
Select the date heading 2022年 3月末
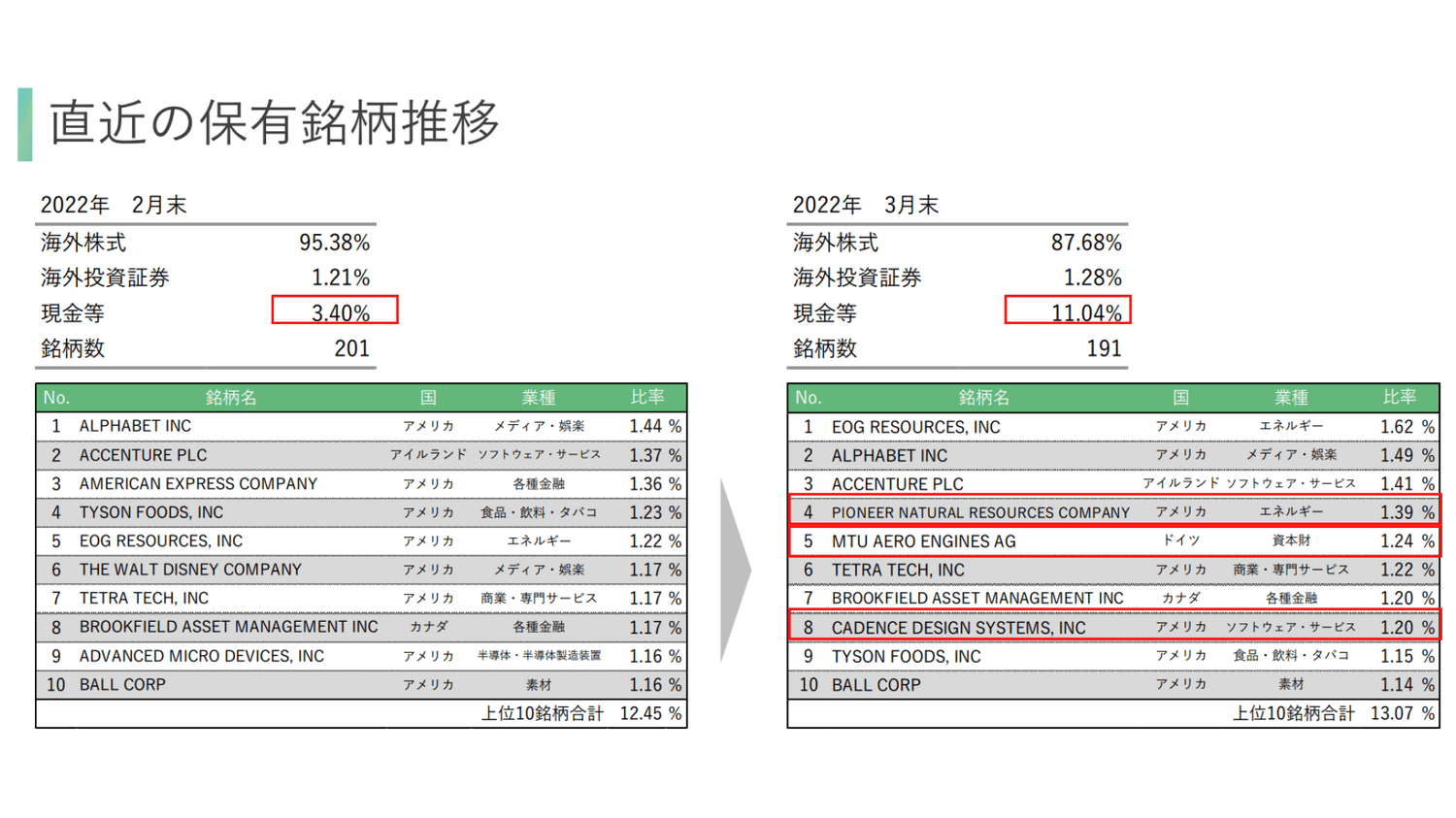tap(865, 206)
